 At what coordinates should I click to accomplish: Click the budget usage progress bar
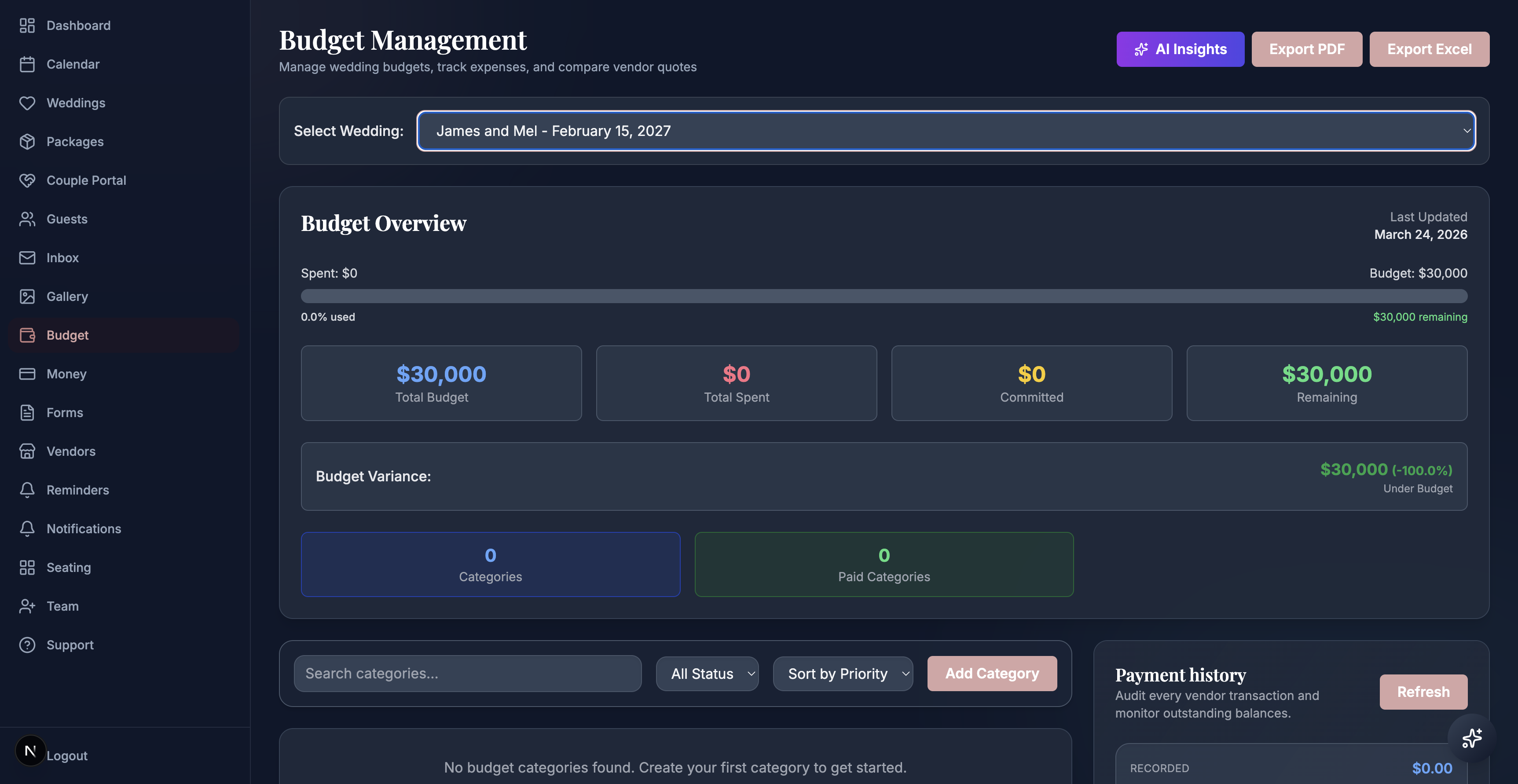coord(884,296)
